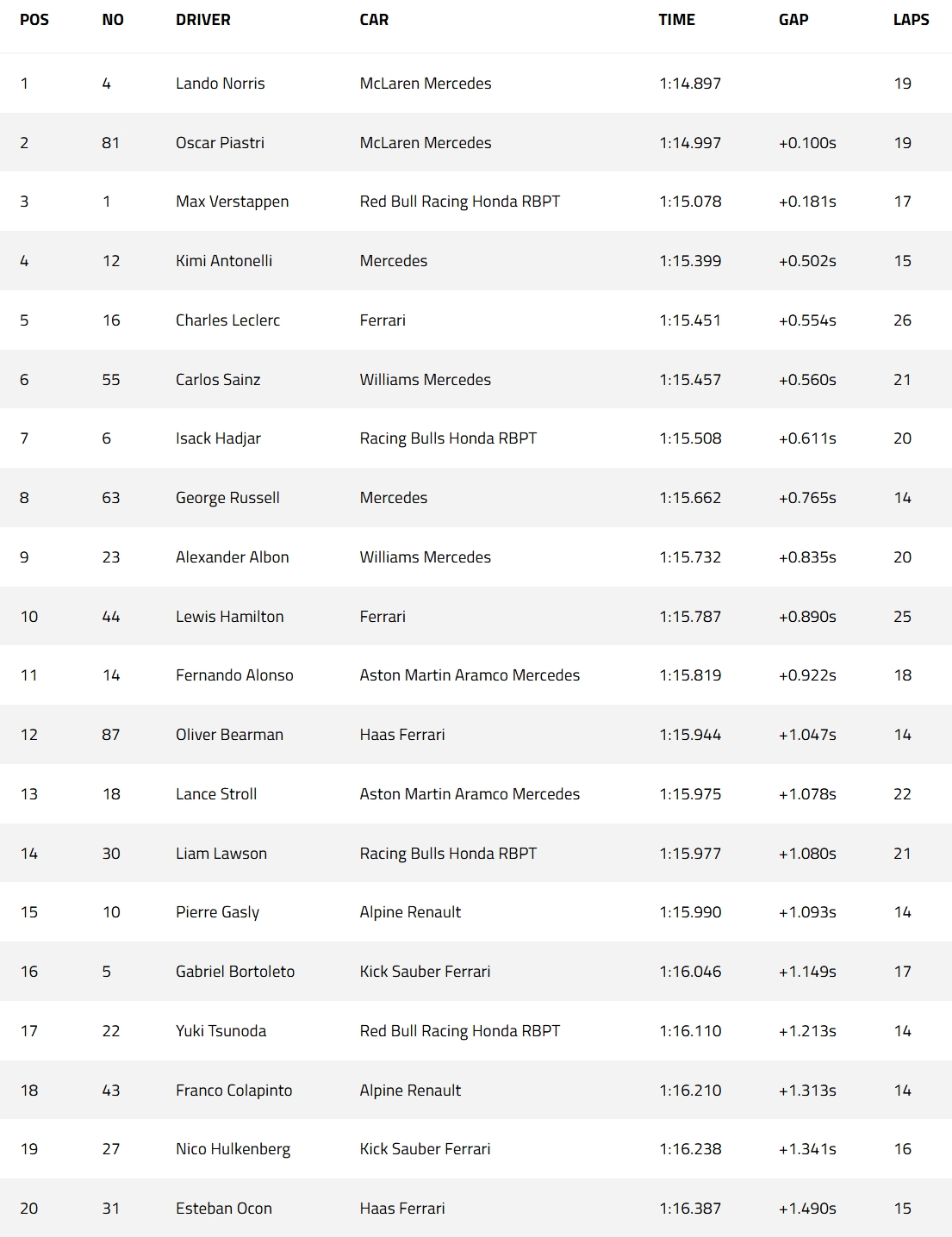Click Liam Lawson's name

[221, 854]
